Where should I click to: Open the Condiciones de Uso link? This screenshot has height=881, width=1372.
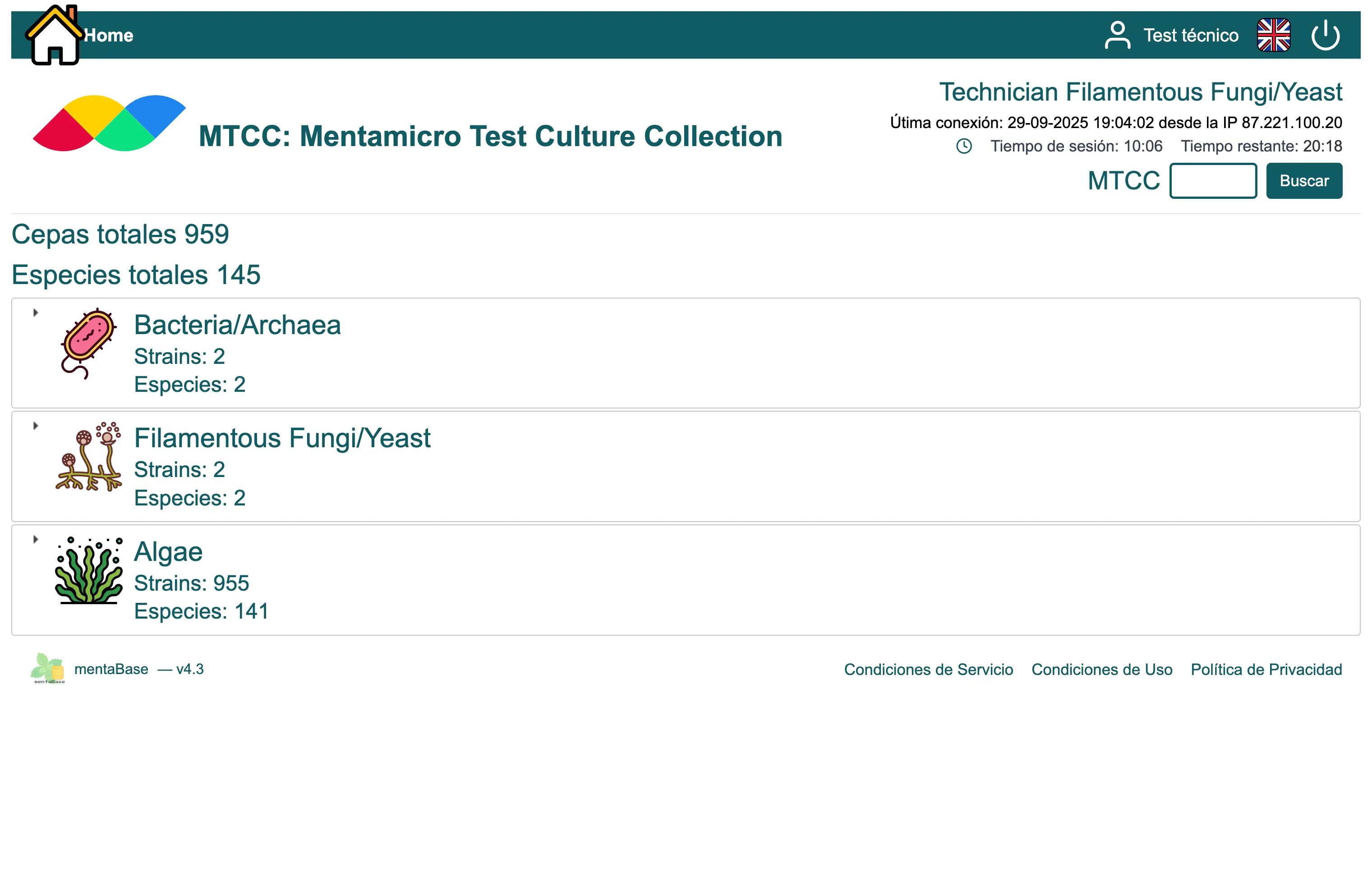coord(1101,670)
